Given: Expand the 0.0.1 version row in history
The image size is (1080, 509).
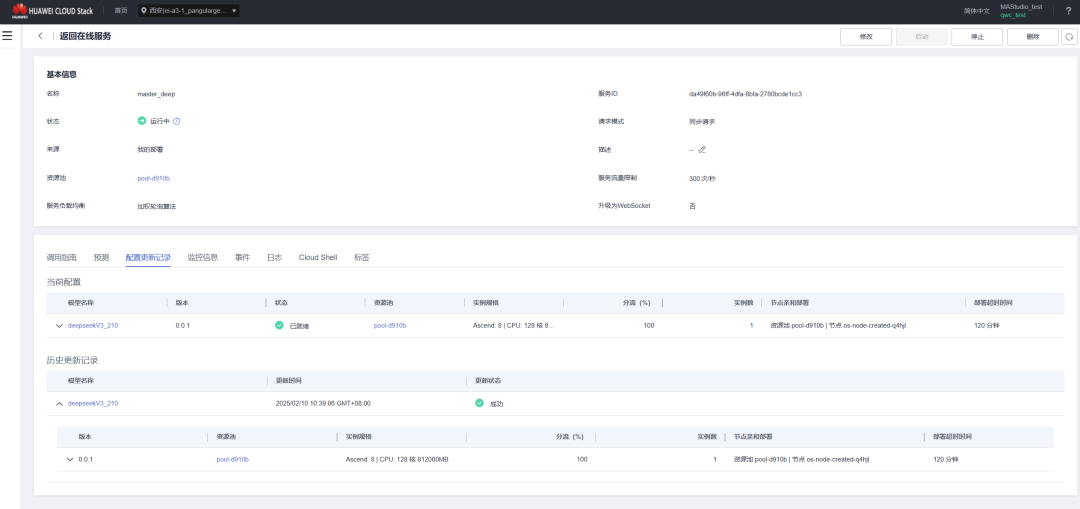Looking at the screenshot, I should click(70, 459).
